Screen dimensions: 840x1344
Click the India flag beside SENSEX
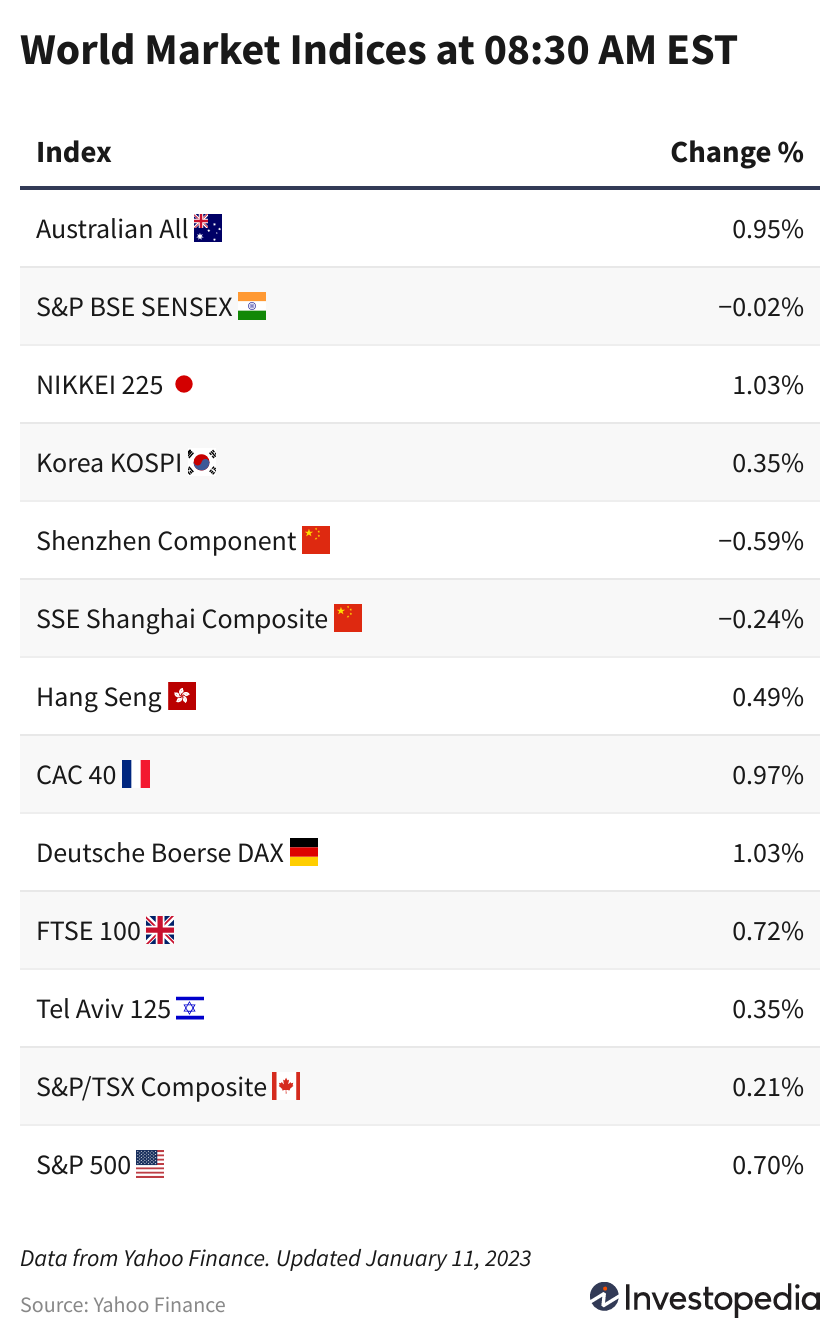pyautogui.click(x=252, y=306)
